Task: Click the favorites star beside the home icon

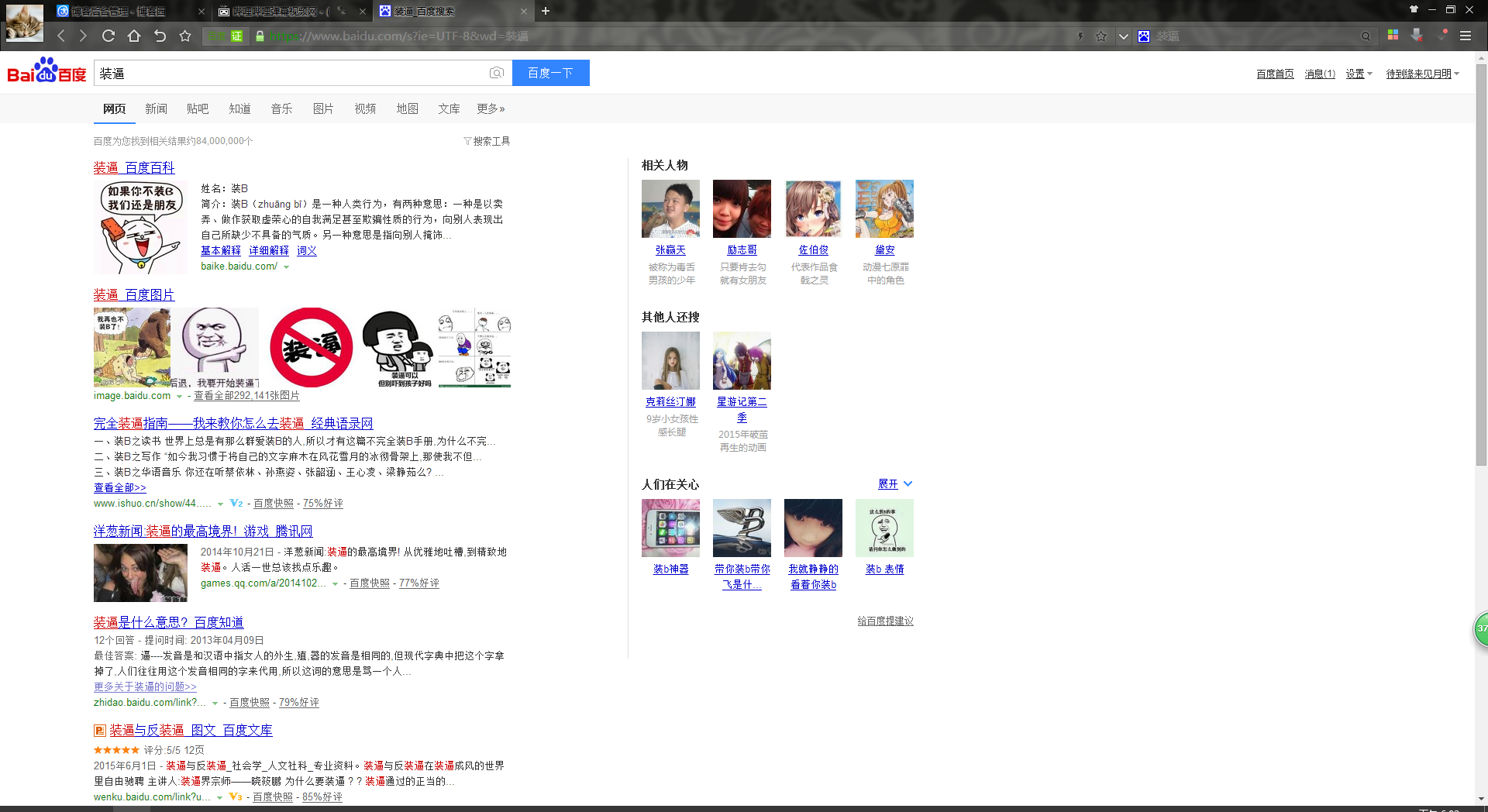Action: click(x=184, y=36)
